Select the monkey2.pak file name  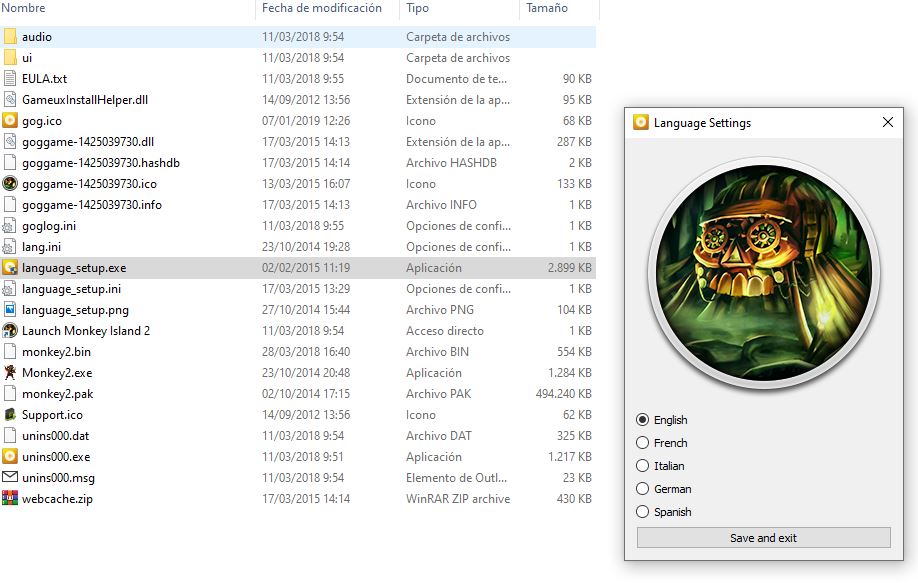[57, 394]
